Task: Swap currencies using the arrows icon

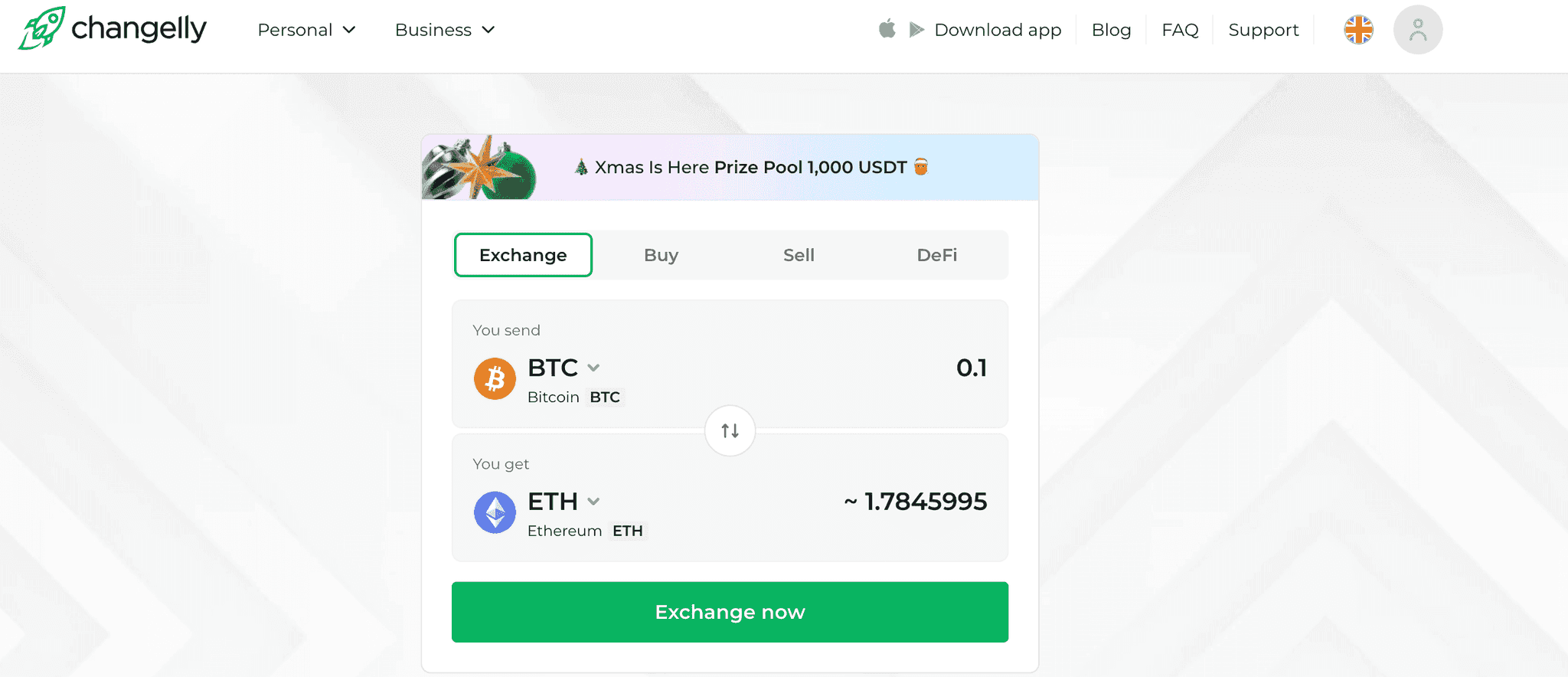Action: (729, 430)
